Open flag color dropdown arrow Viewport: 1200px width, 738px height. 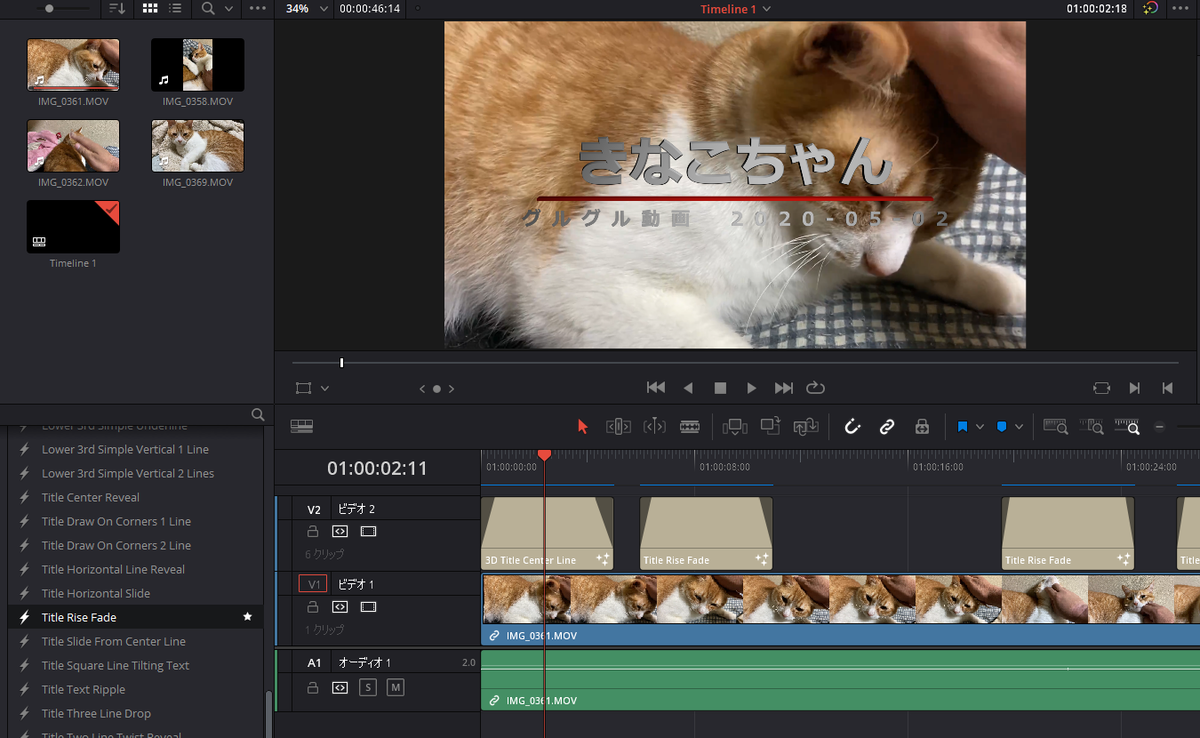980,427
